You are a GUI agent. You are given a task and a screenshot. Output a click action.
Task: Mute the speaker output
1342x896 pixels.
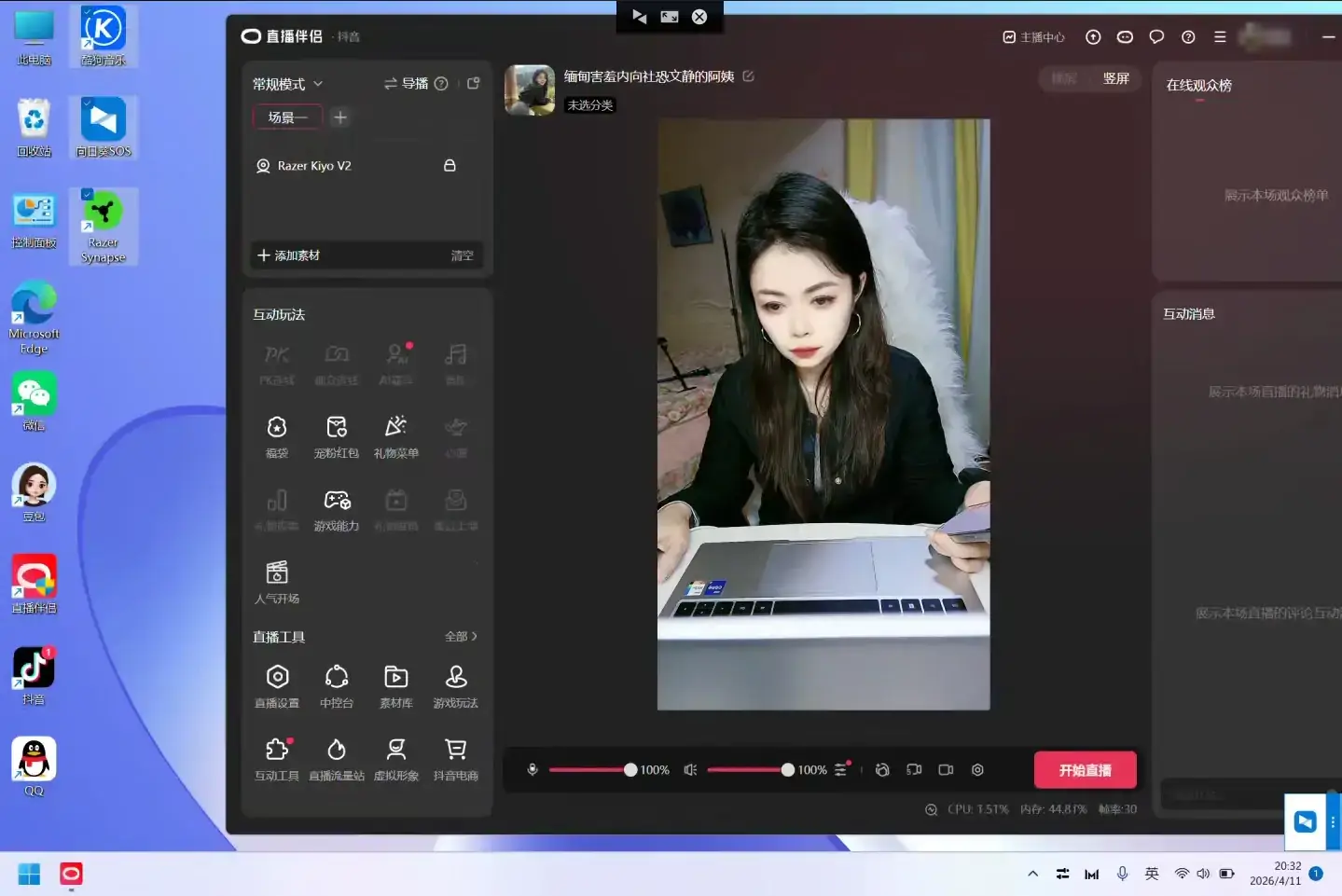tap(690, 770)
